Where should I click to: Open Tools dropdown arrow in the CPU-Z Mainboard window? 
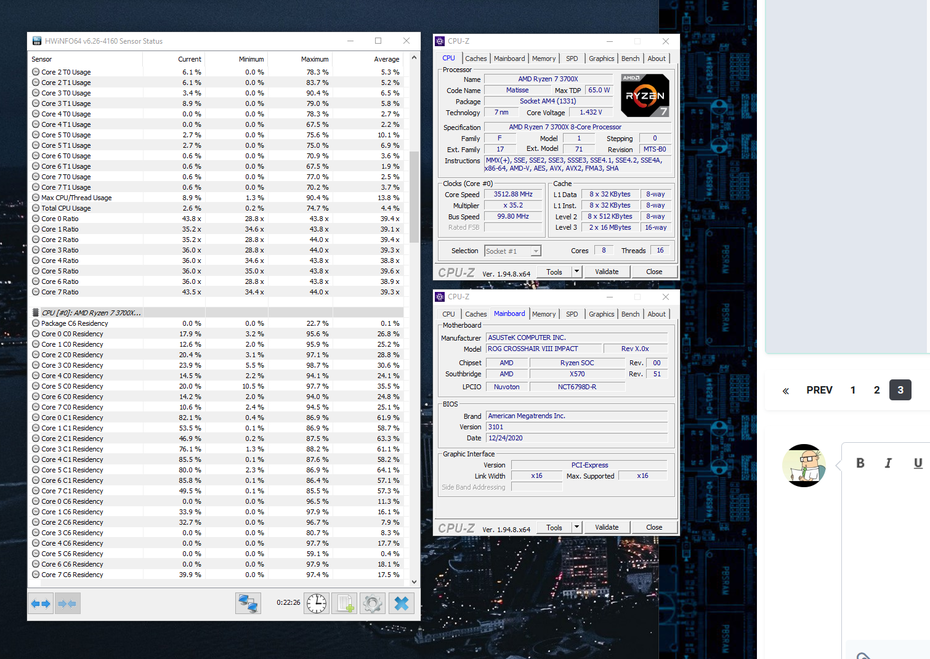[577, 527]
